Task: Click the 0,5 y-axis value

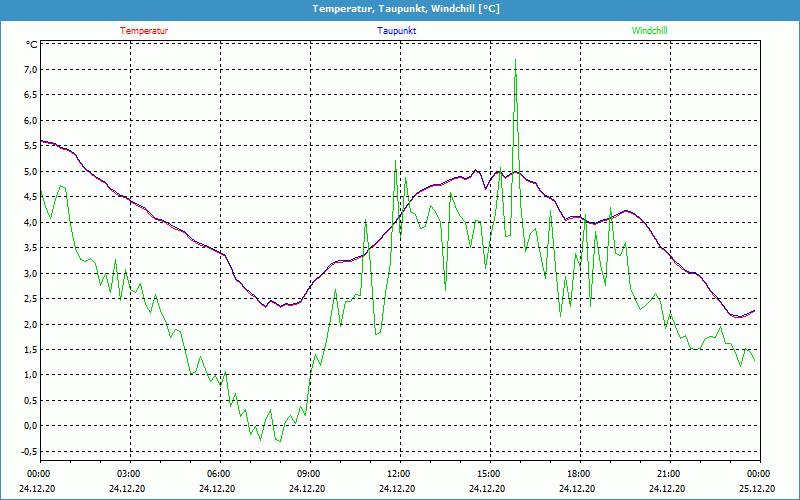Action: [31, 401]
